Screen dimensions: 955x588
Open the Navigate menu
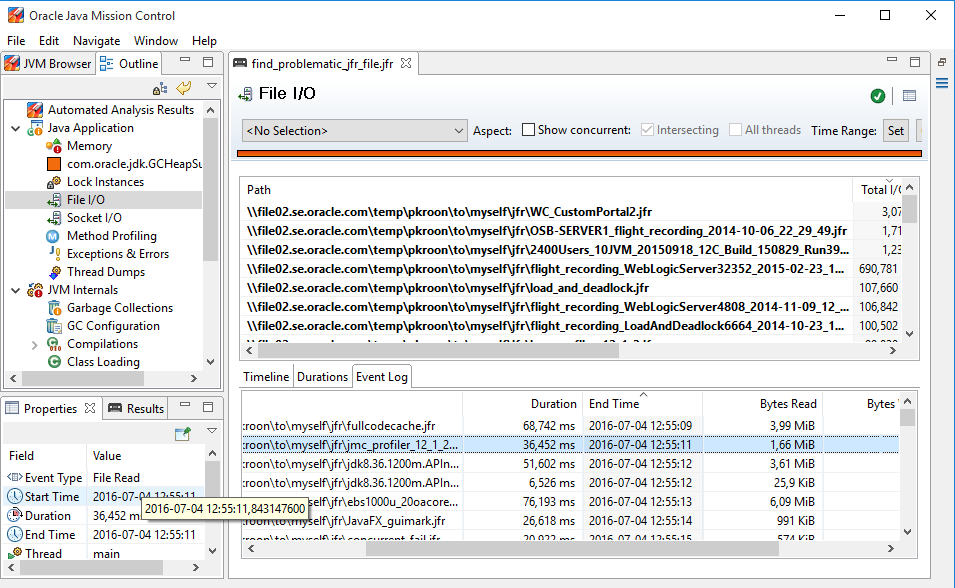point(96,41)
